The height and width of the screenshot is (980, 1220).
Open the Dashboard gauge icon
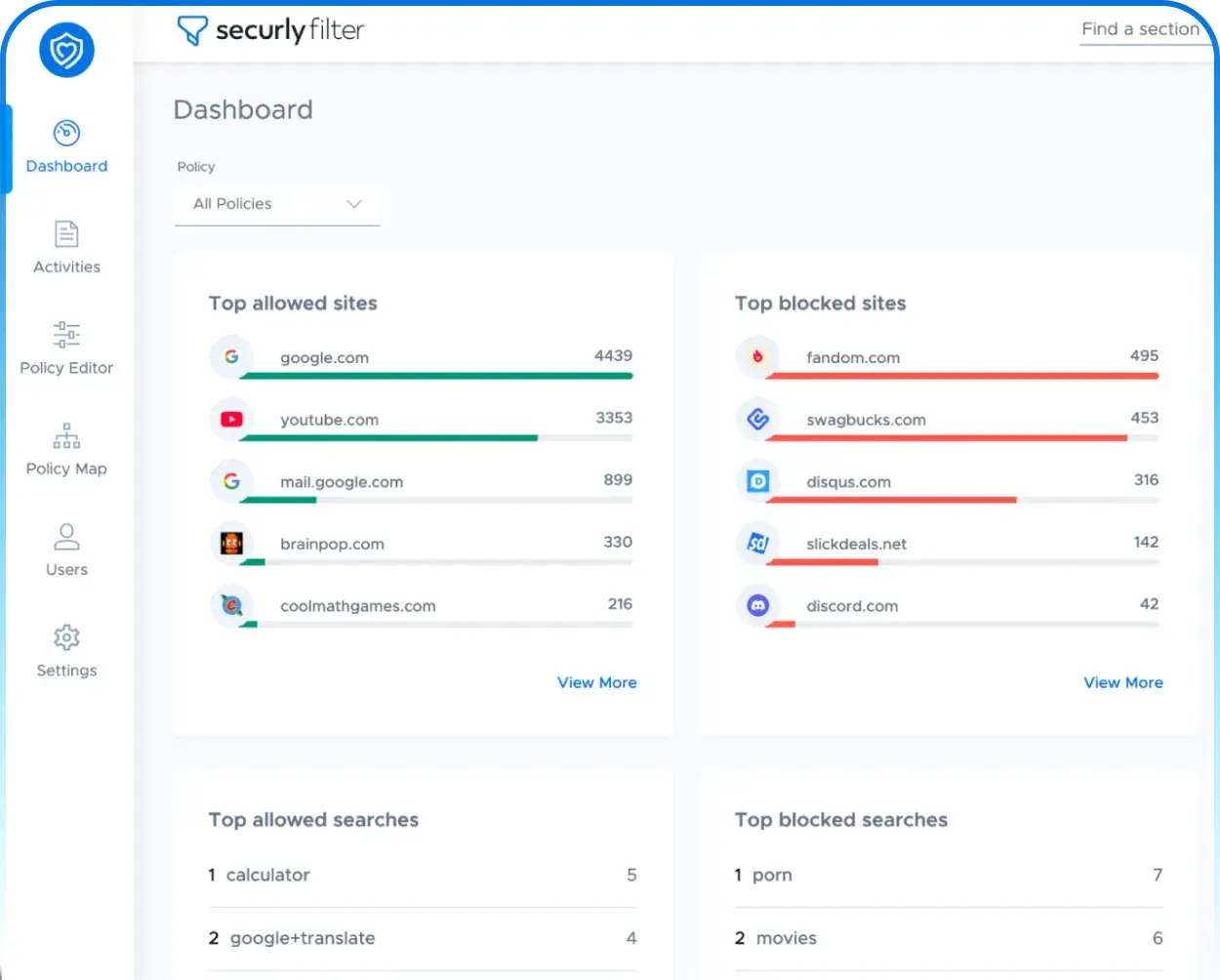66,132
